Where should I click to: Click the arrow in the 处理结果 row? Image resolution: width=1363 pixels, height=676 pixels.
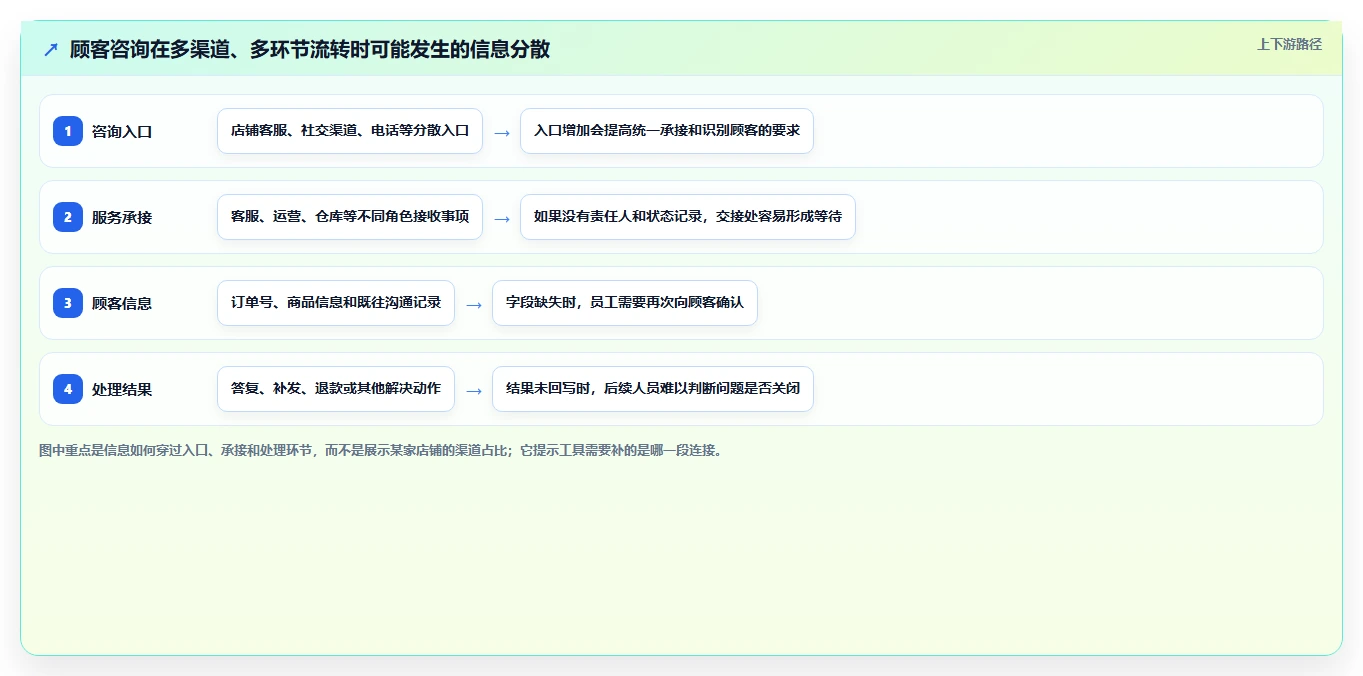[x=474, y=390]
